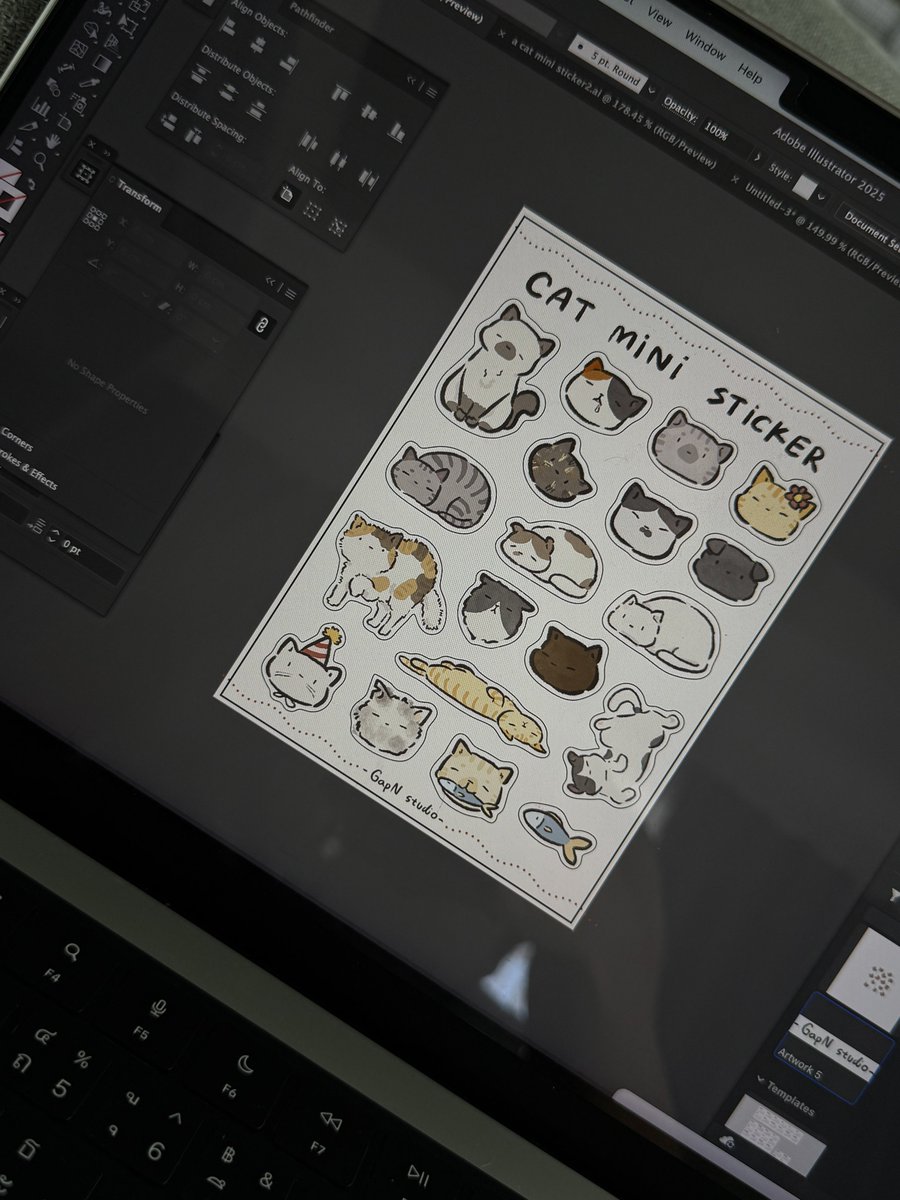Image resolution: width=900 pixels, height=1200 pixels.
Task: Click Vertical Align Bottom in Align Objects
Action: click(396, 131)
